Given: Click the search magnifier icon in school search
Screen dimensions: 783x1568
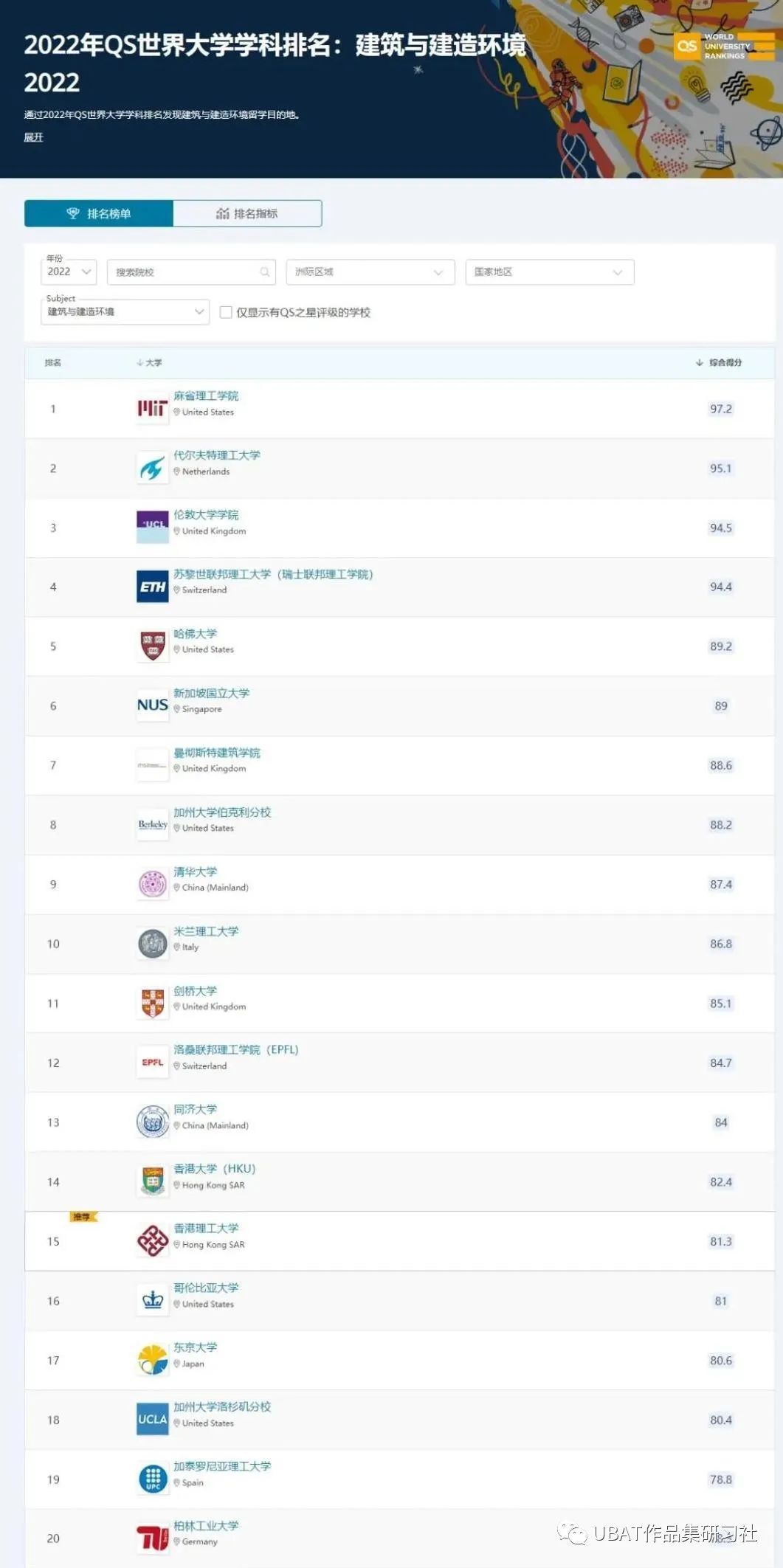Looking at the screenshot, I should click(x=264, y=272).
